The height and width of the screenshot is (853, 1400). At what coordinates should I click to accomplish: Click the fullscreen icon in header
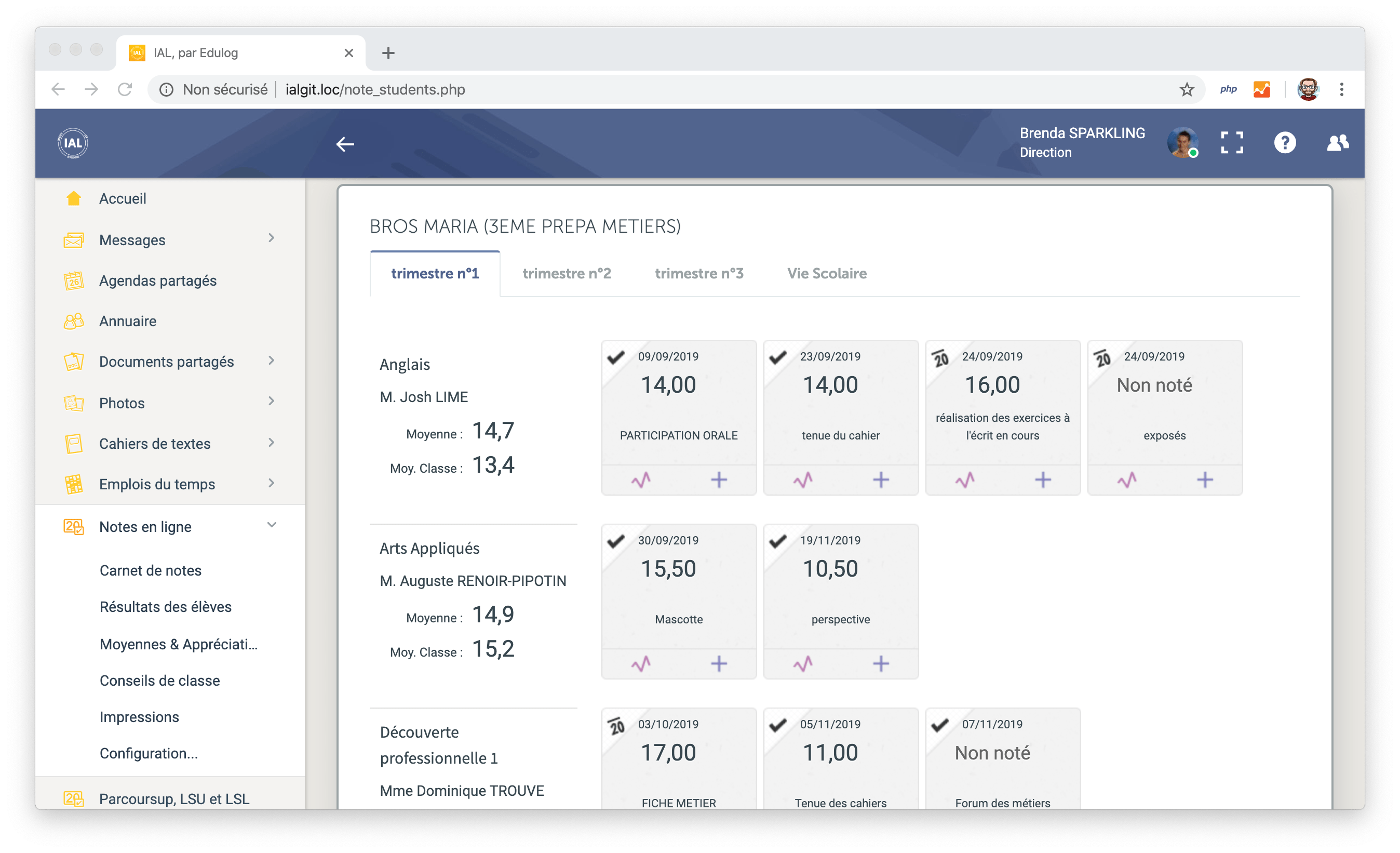1231,143
